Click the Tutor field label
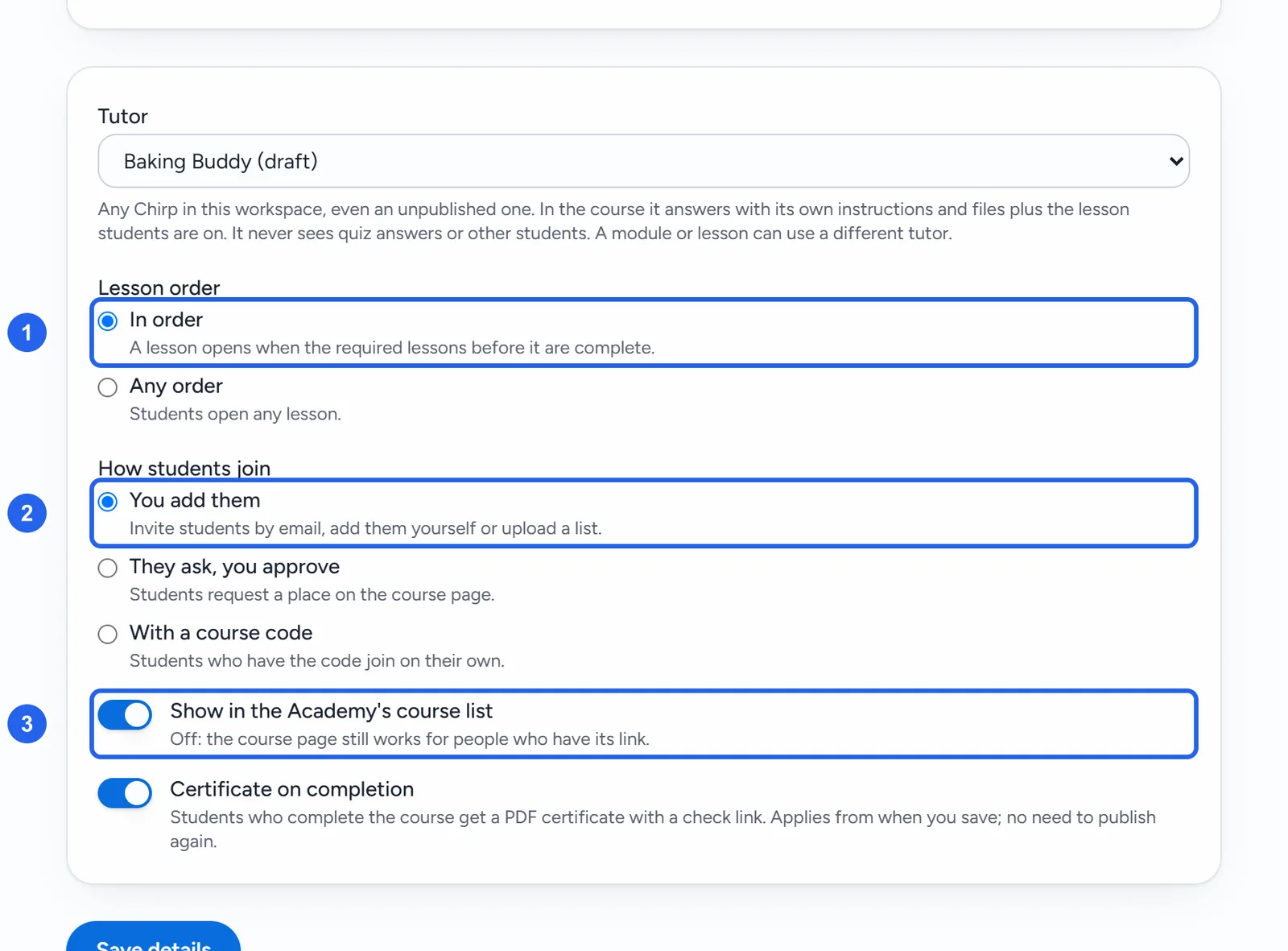The width and height of the screenshot is (1288, 951). click(x=123, y=116)
